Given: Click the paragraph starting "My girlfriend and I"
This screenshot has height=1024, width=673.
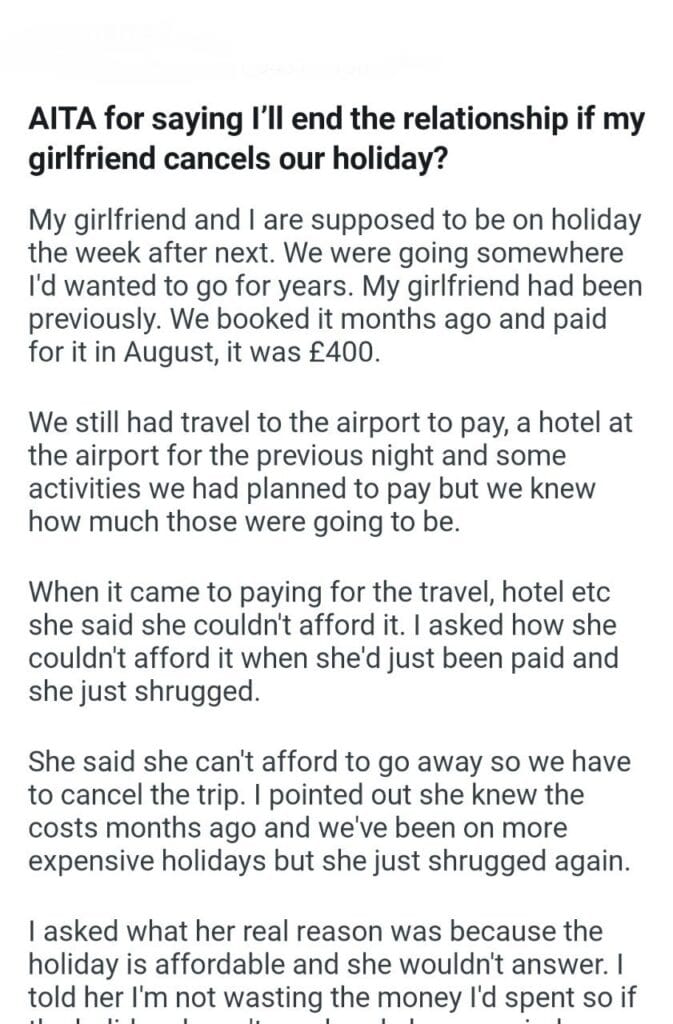Looking at the screenshot, I should pos(336,287).
